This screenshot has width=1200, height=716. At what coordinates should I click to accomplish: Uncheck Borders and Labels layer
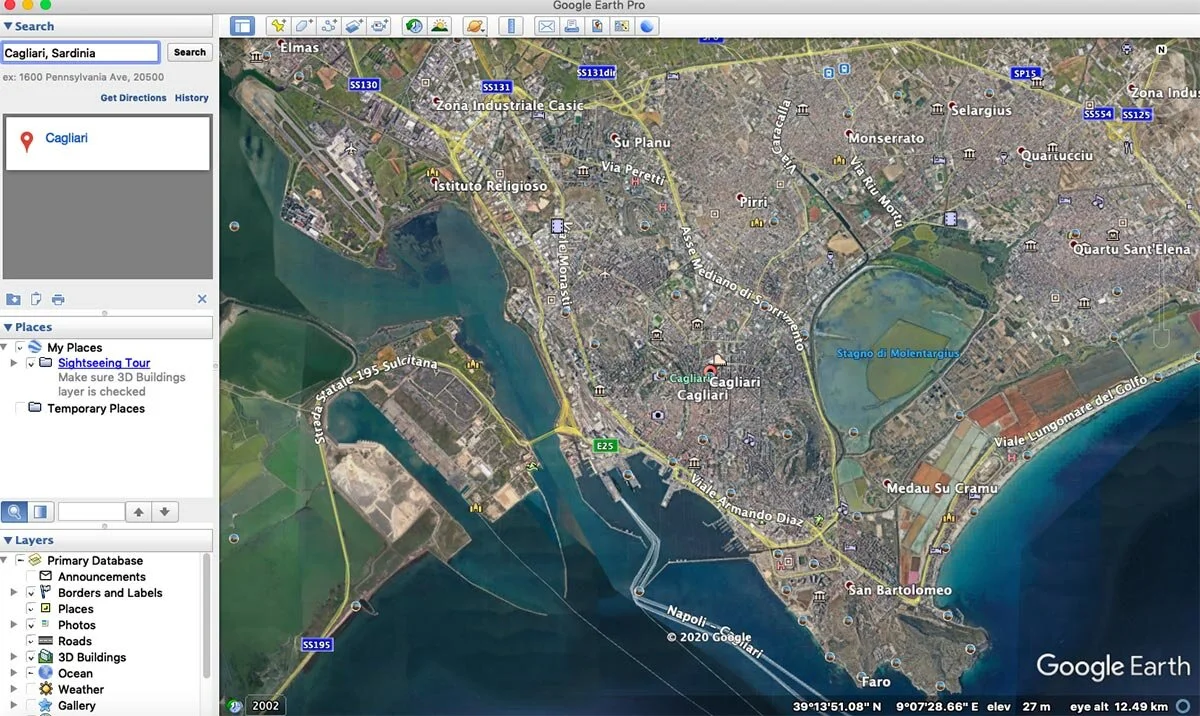[31, 592]
